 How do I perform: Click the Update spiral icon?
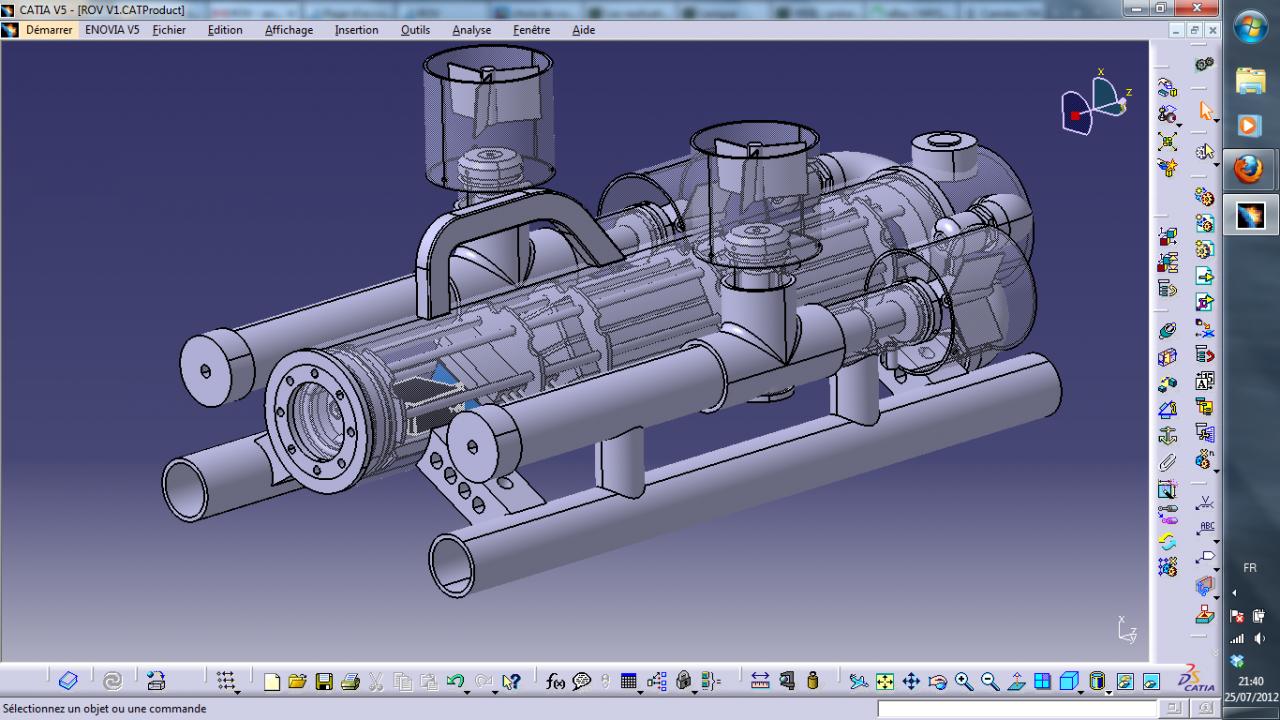coord(113,682)
